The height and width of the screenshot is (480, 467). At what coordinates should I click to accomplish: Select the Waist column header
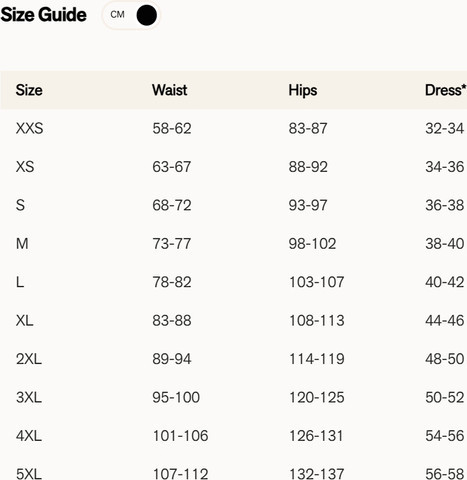170,90
